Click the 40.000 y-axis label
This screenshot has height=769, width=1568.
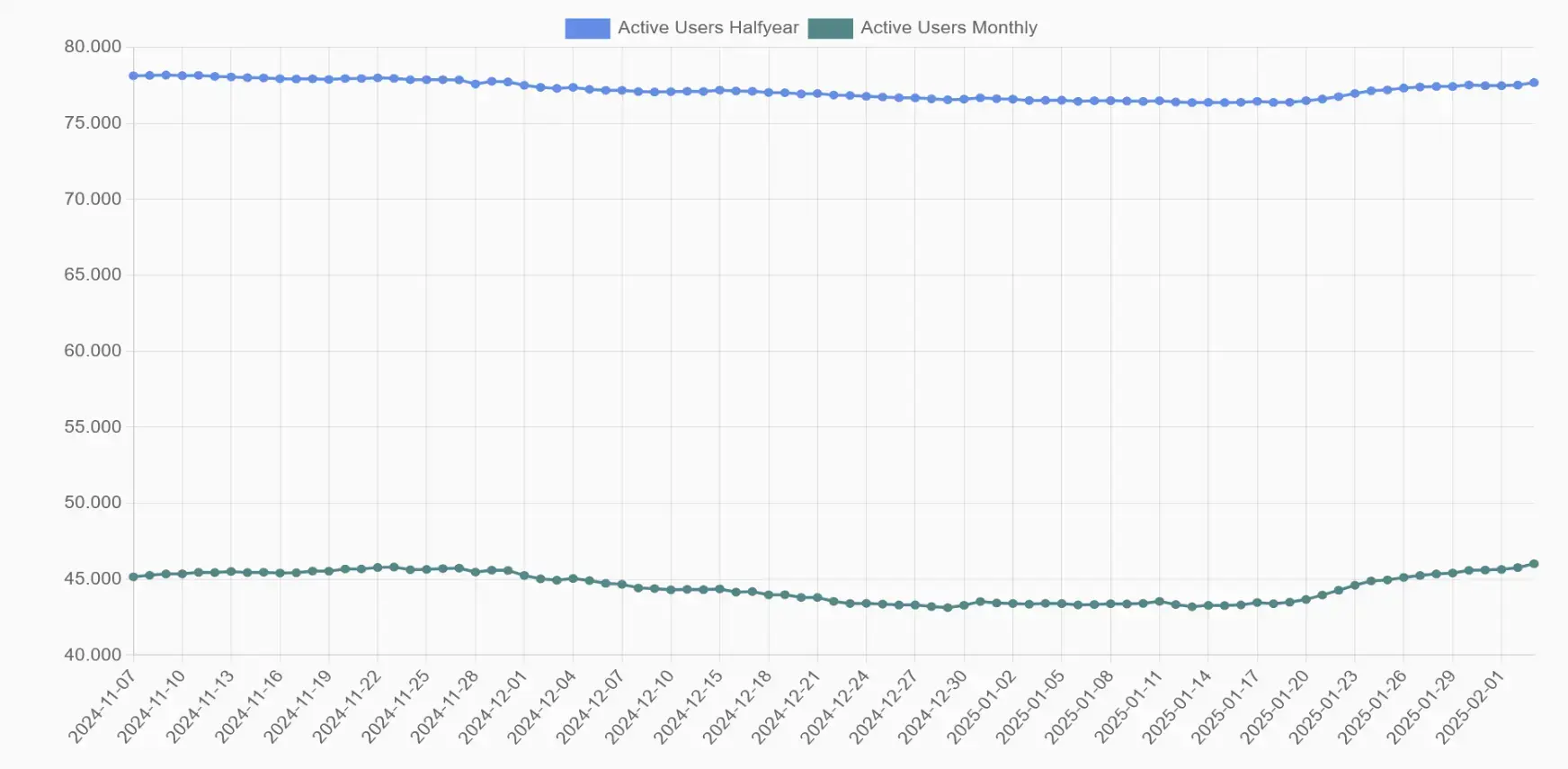pyautogui.click(x=93, y=655)
